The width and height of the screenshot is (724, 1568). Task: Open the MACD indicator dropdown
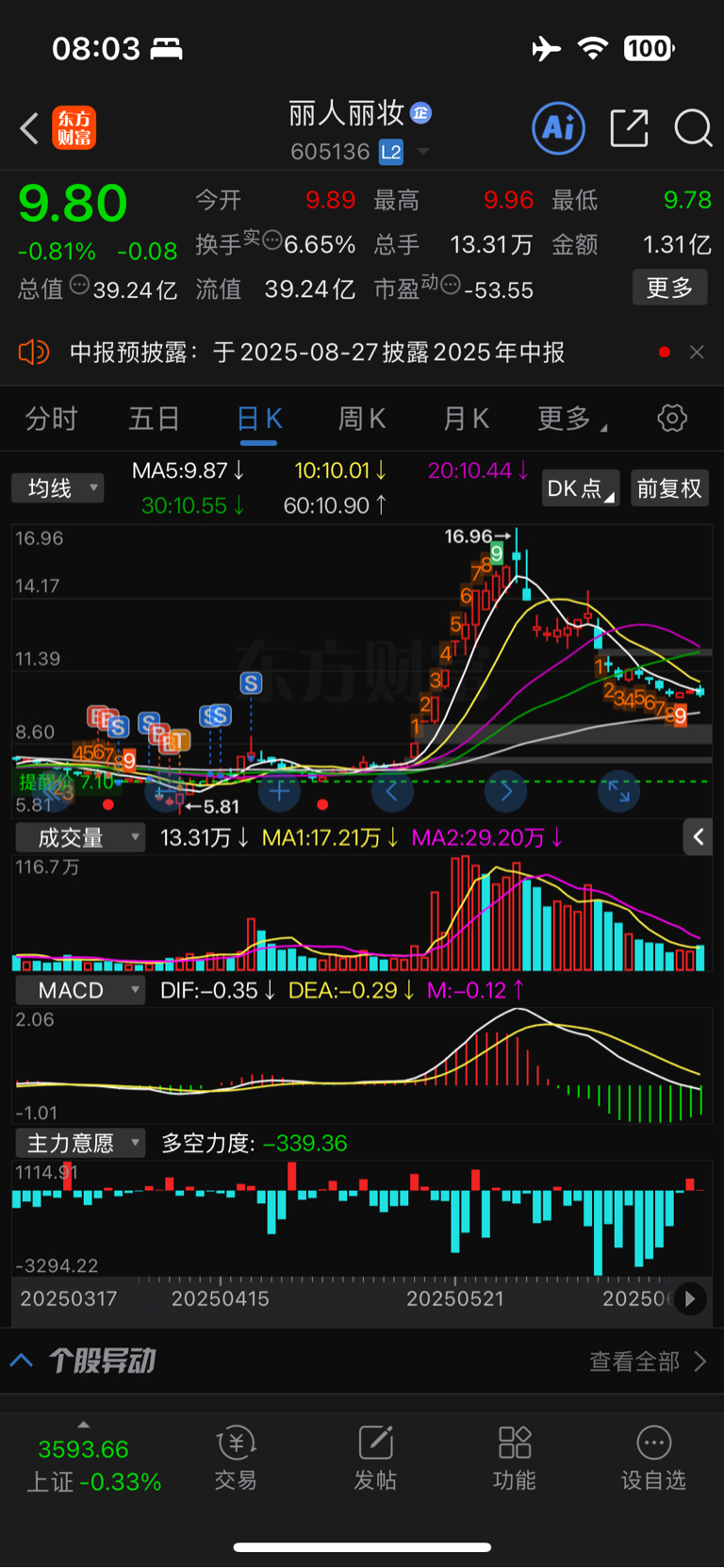[x=80, y=990]
